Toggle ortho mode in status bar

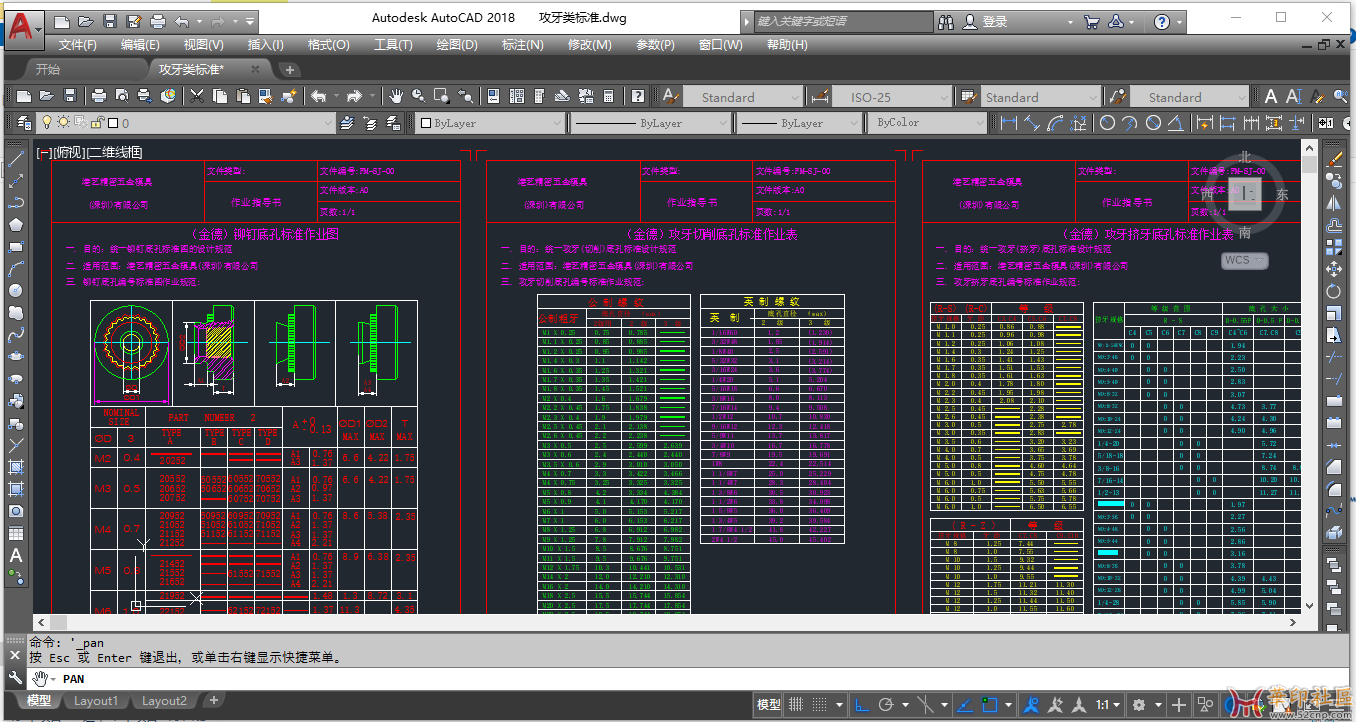tap(862, 705)
